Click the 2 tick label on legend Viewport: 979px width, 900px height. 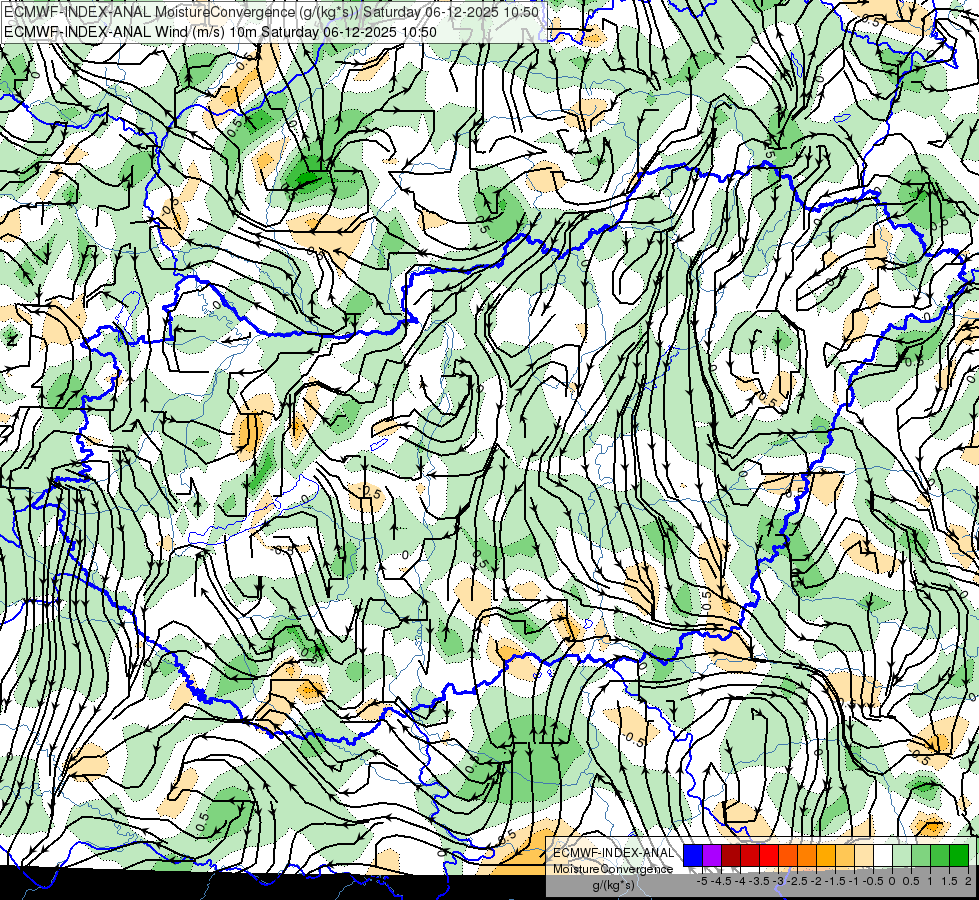968,881
